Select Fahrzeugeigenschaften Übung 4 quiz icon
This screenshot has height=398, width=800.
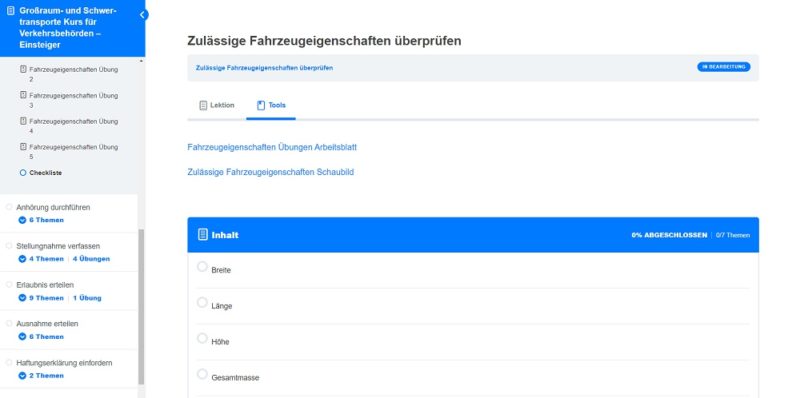pos(22,121)
